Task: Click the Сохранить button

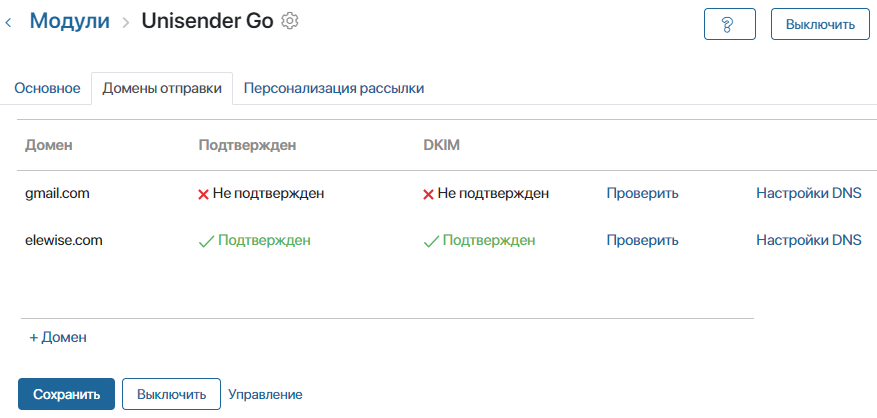Action: coord(67,394)
